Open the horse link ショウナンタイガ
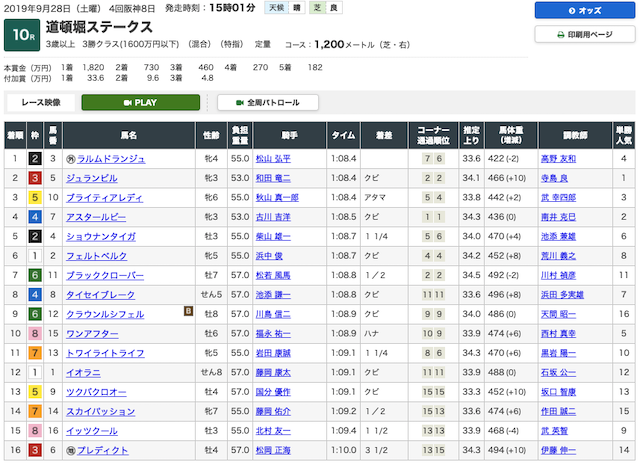The image size is (640, 465). tap(101, 237)
